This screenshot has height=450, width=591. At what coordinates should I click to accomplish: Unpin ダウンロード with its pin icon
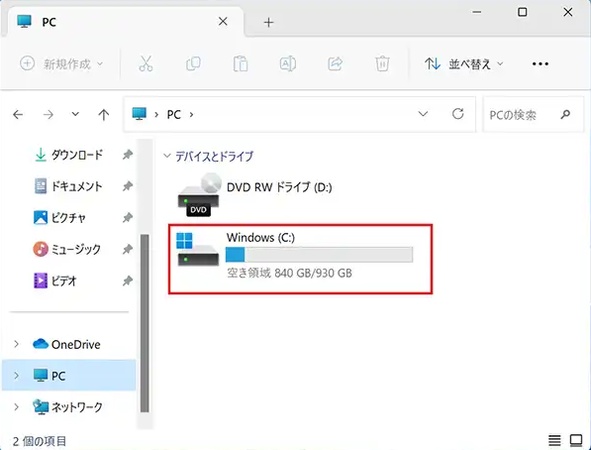click(x=127, y=155)
